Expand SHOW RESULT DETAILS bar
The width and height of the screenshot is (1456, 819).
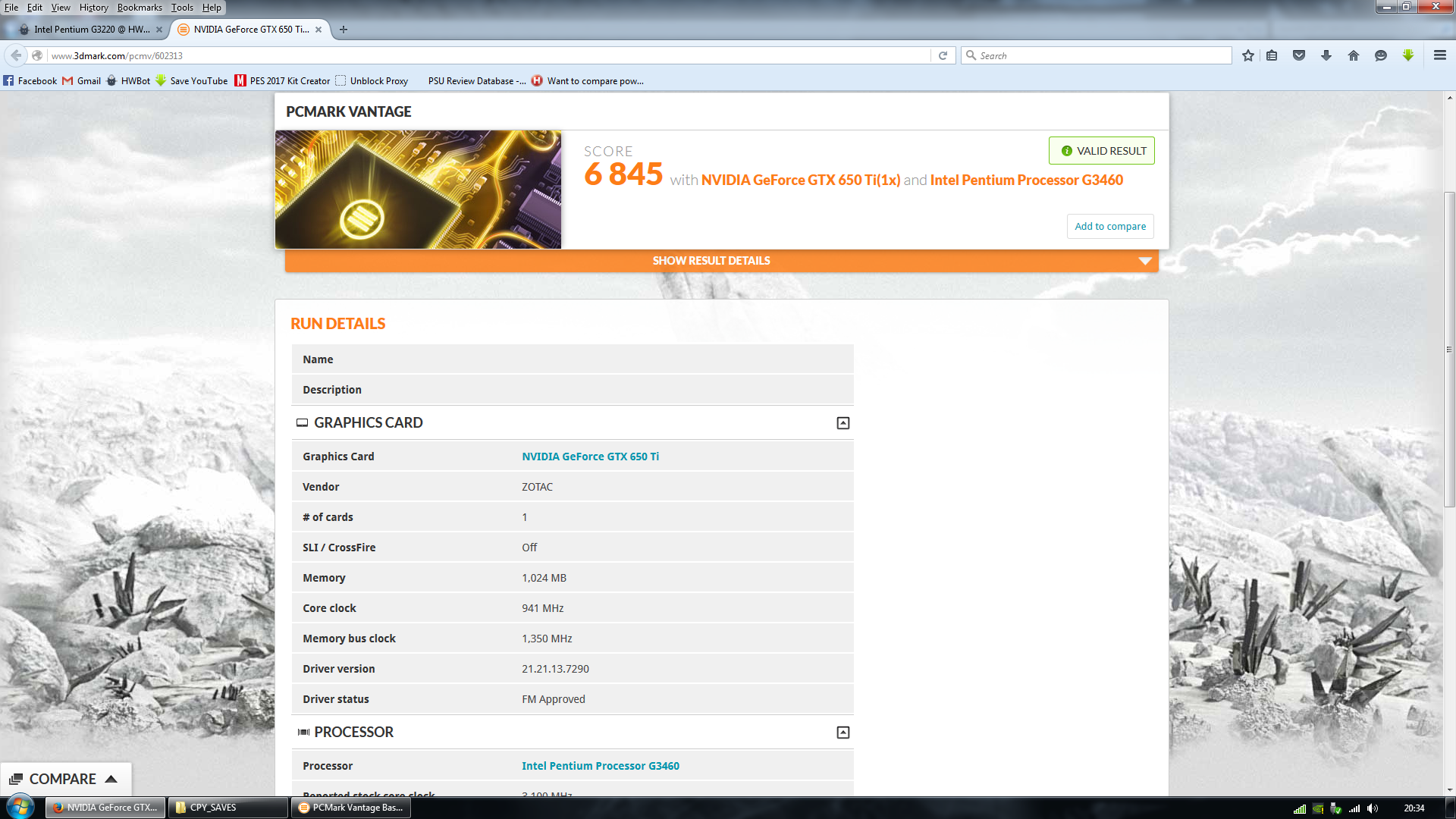pos(721,261)
